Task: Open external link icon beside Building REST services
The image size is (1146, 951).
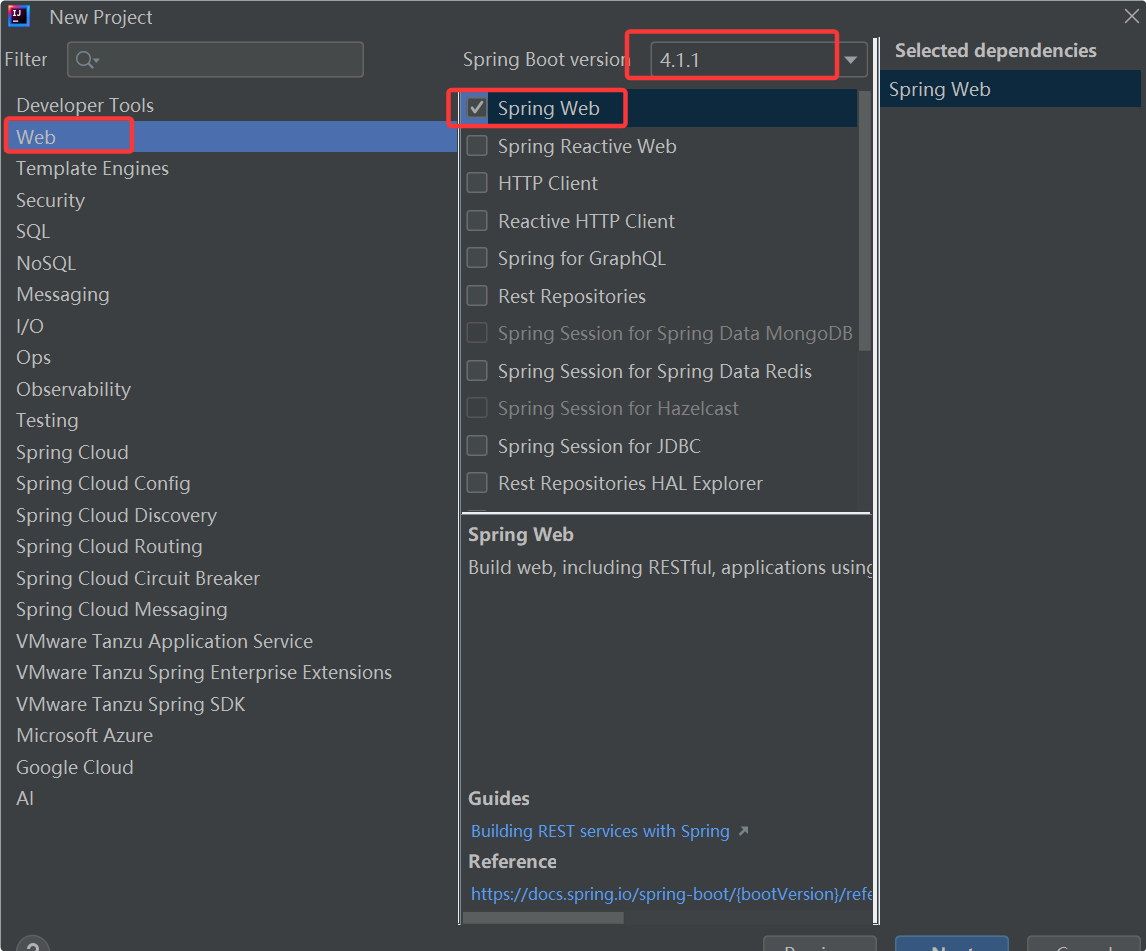Action: 743,831
